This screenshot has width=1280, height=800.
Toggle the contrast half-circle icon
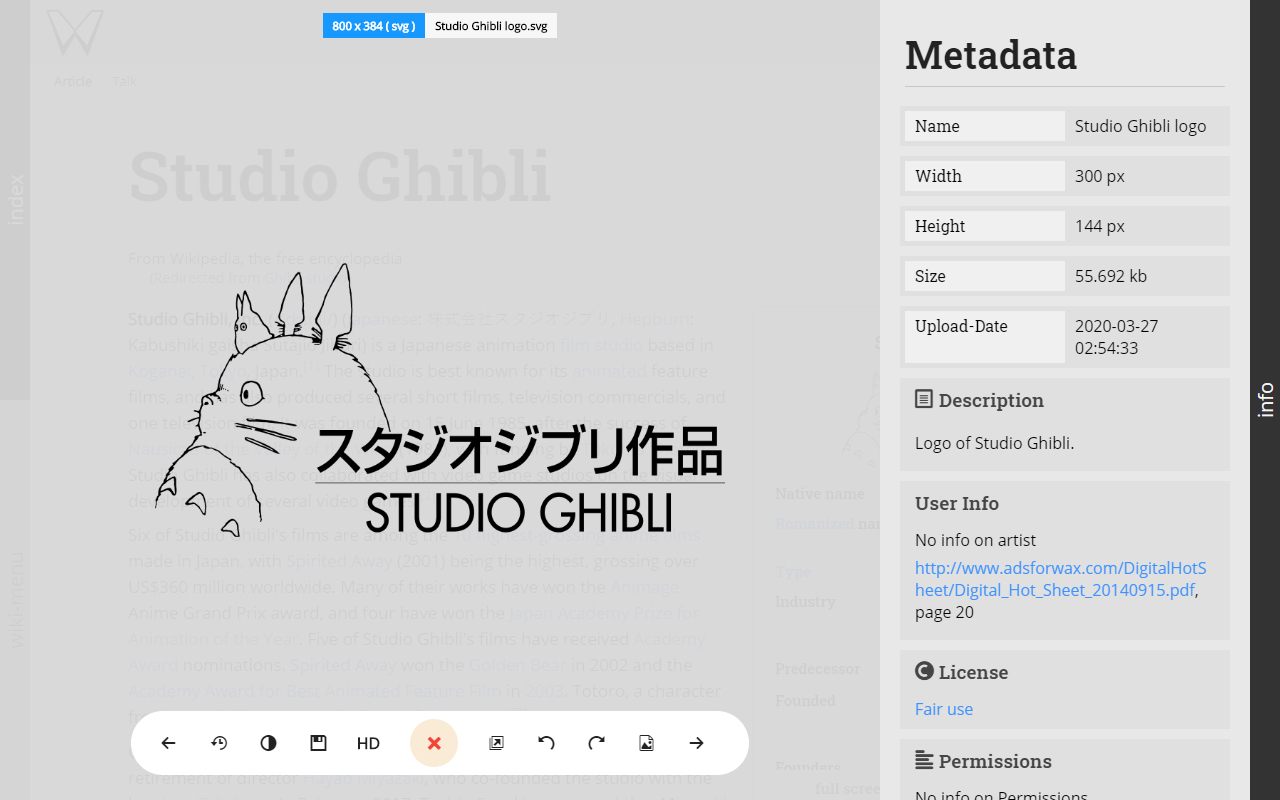268,743
